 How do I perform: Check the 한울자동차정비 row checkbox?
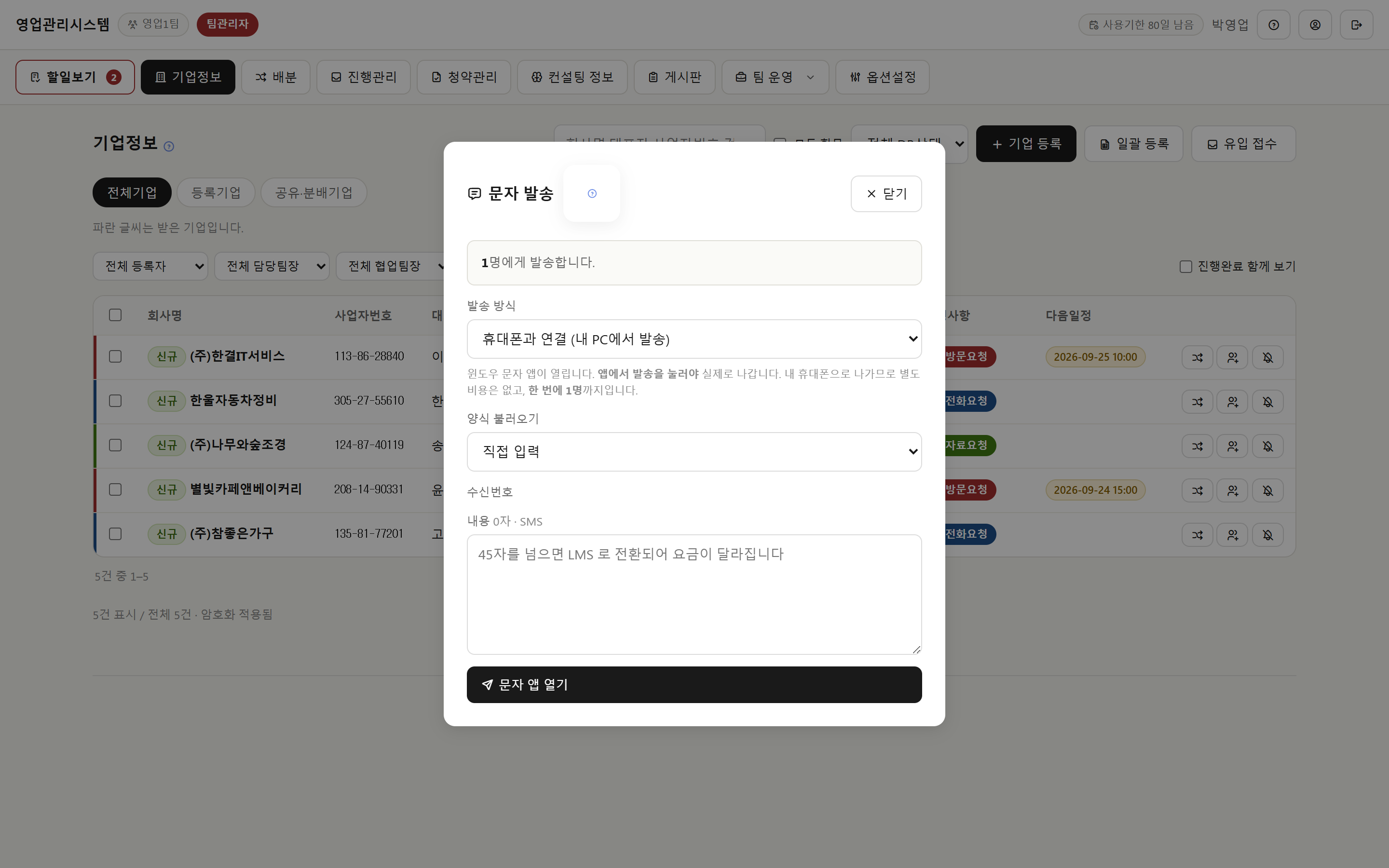[115, 401]
